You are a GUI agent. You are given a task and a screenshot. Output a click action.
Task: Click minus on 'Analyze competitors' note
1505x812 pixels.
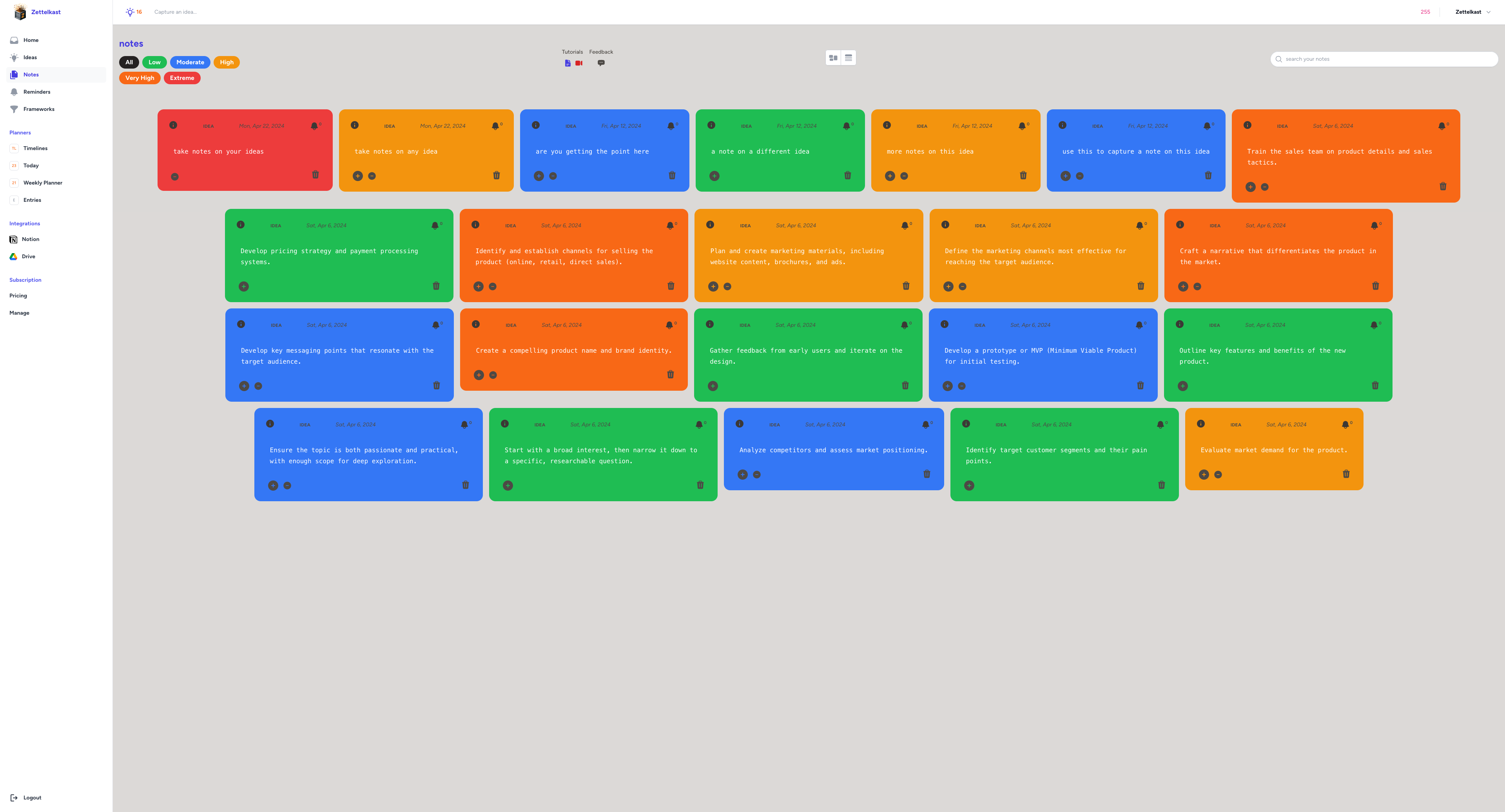click(757, 475)
